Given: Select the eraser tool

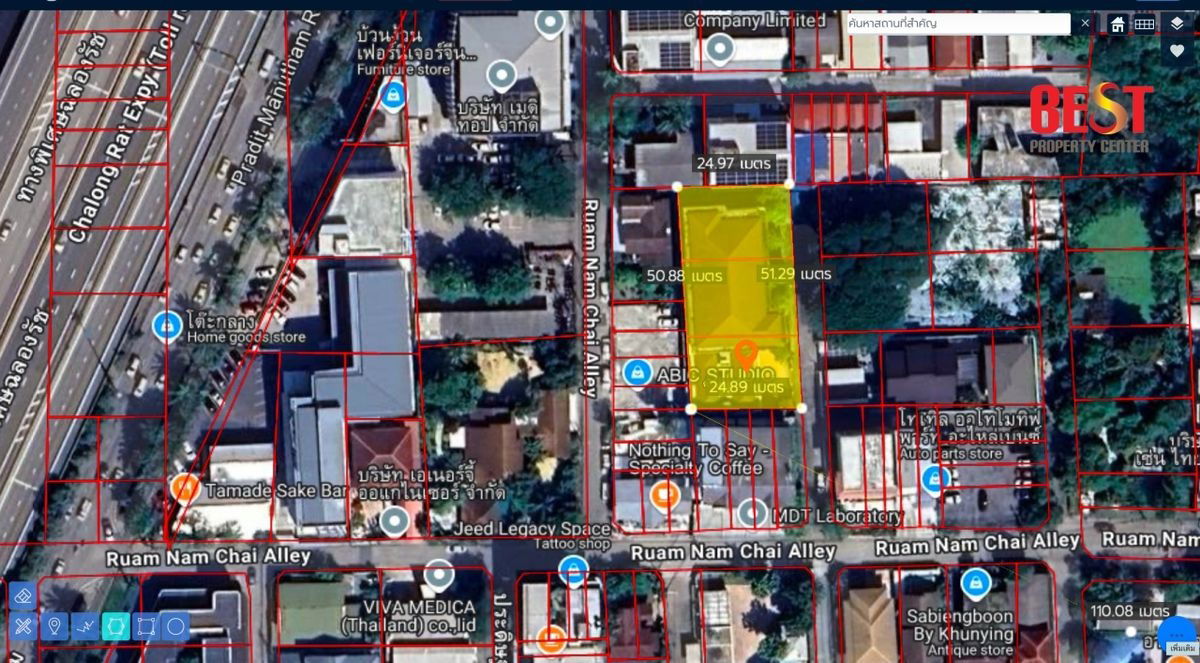Looking at the screenshot, I should coord(24,597).
